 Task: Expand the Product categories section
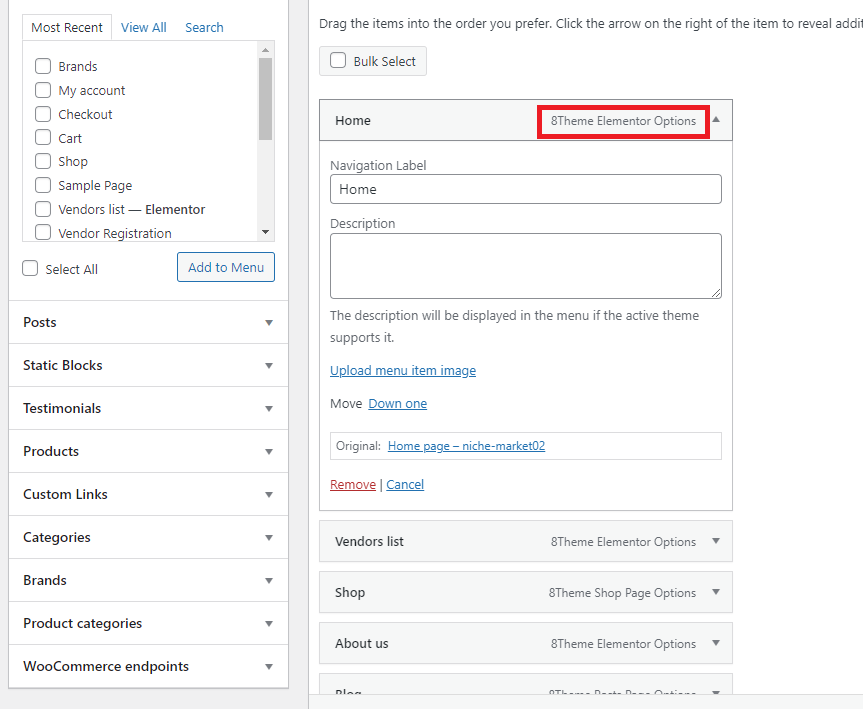tap(149, 623)
